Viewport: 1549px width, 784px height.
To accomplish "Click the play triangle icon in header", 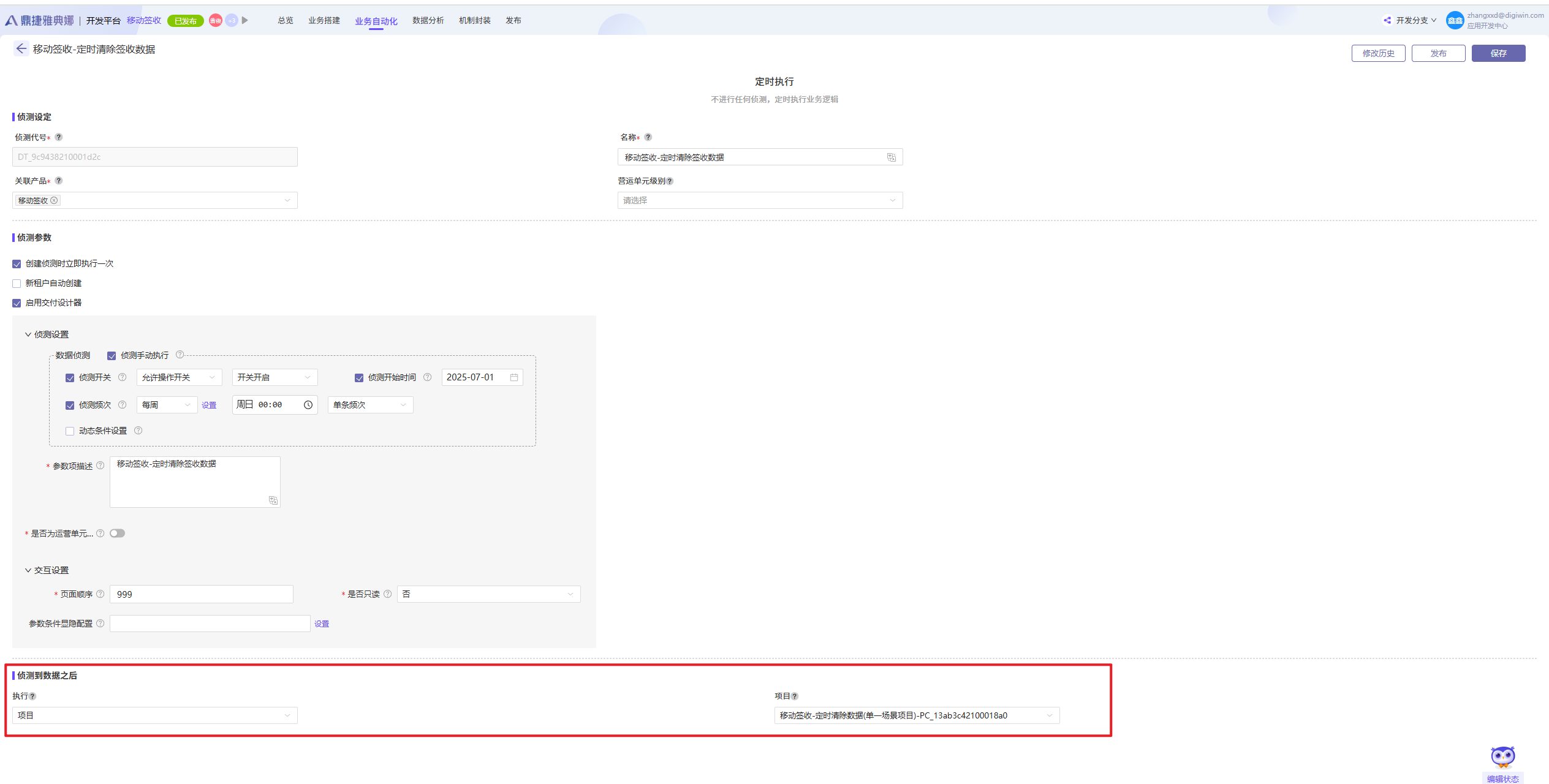I will point(245,20).
